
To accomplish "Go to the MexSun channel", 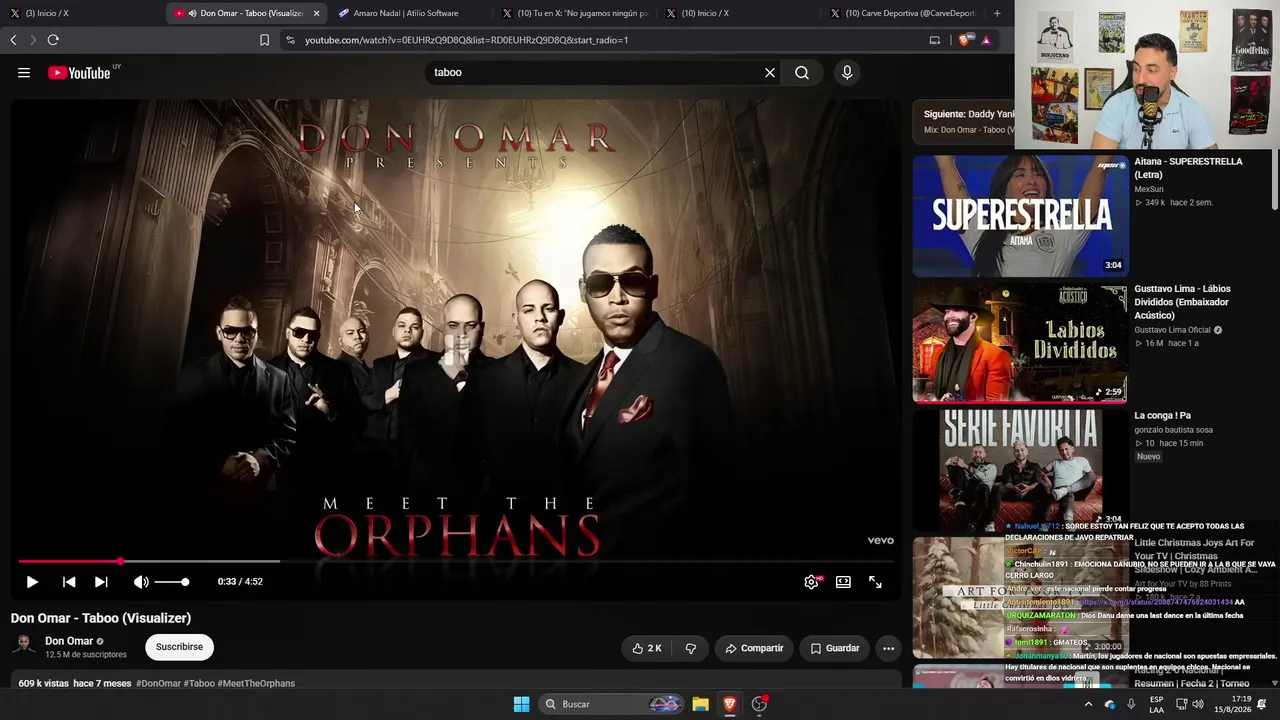I will tap(1149, 189).
